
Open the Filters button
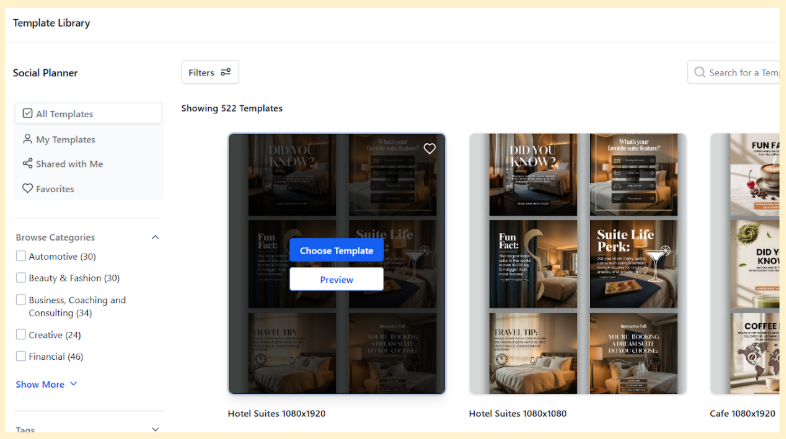pyautogui.click(x=210, y=73)
